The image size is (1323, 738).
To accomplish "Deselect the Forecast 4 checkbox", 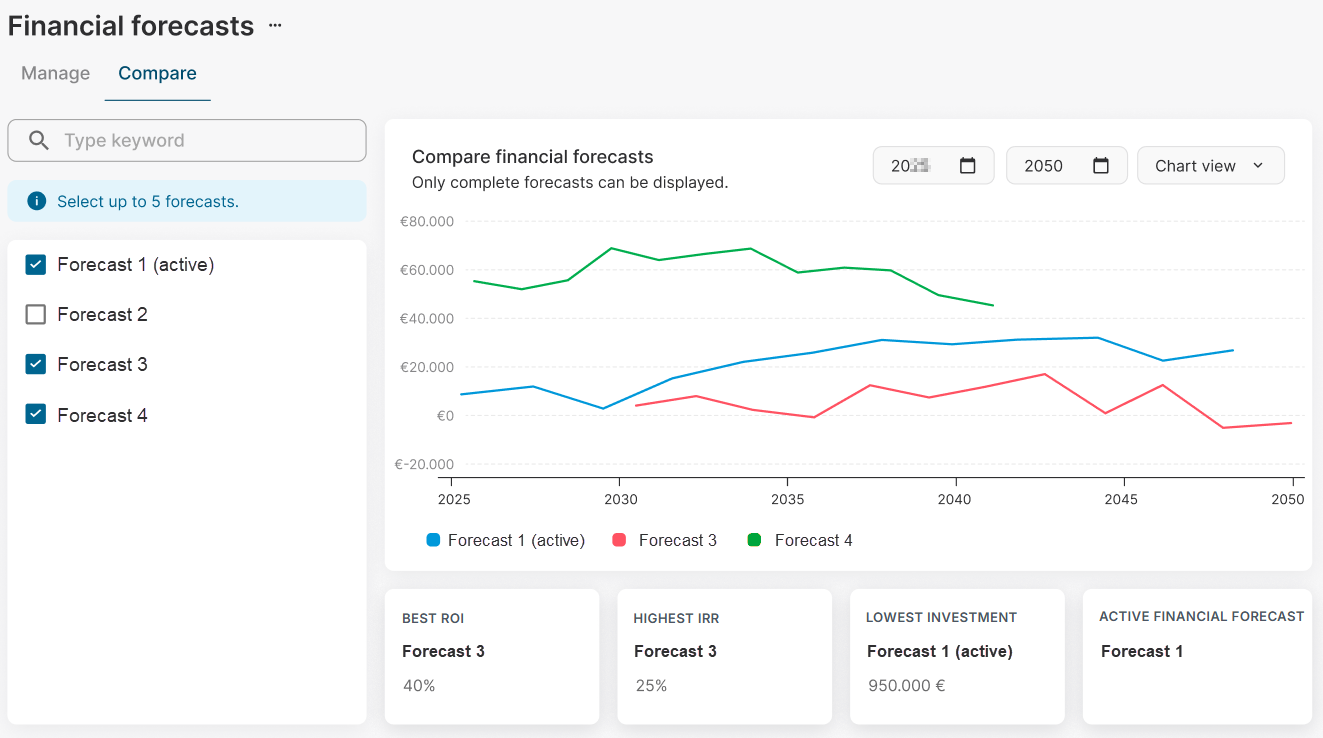I will pyautogui.click(x=36, y=415).
